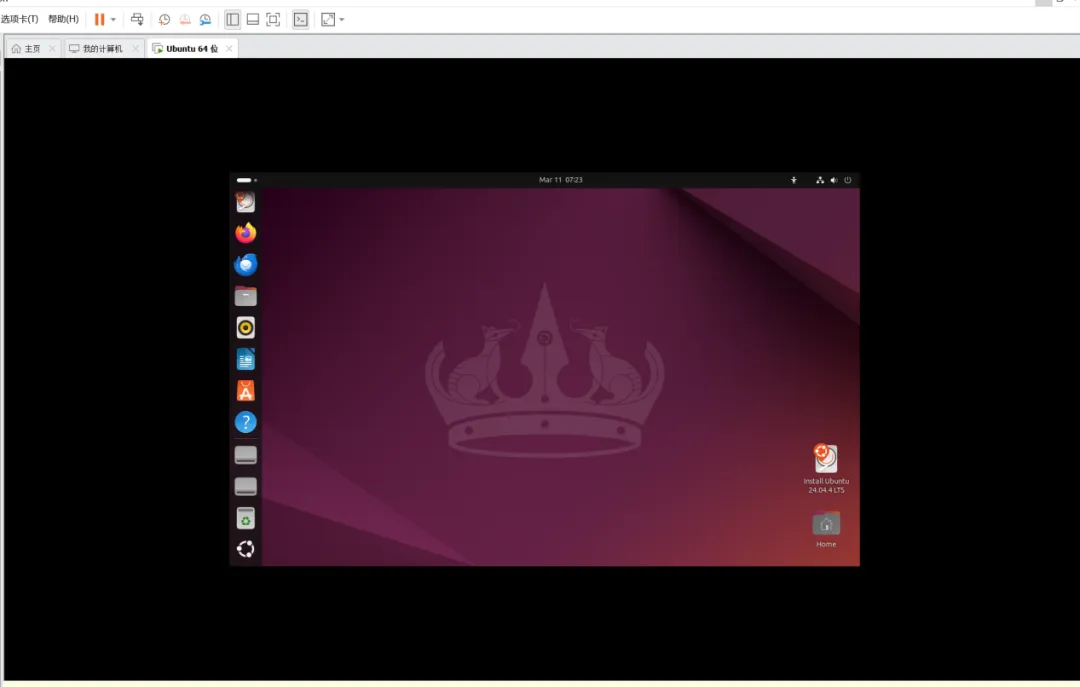Open the snapshot manager

(205, 19)
